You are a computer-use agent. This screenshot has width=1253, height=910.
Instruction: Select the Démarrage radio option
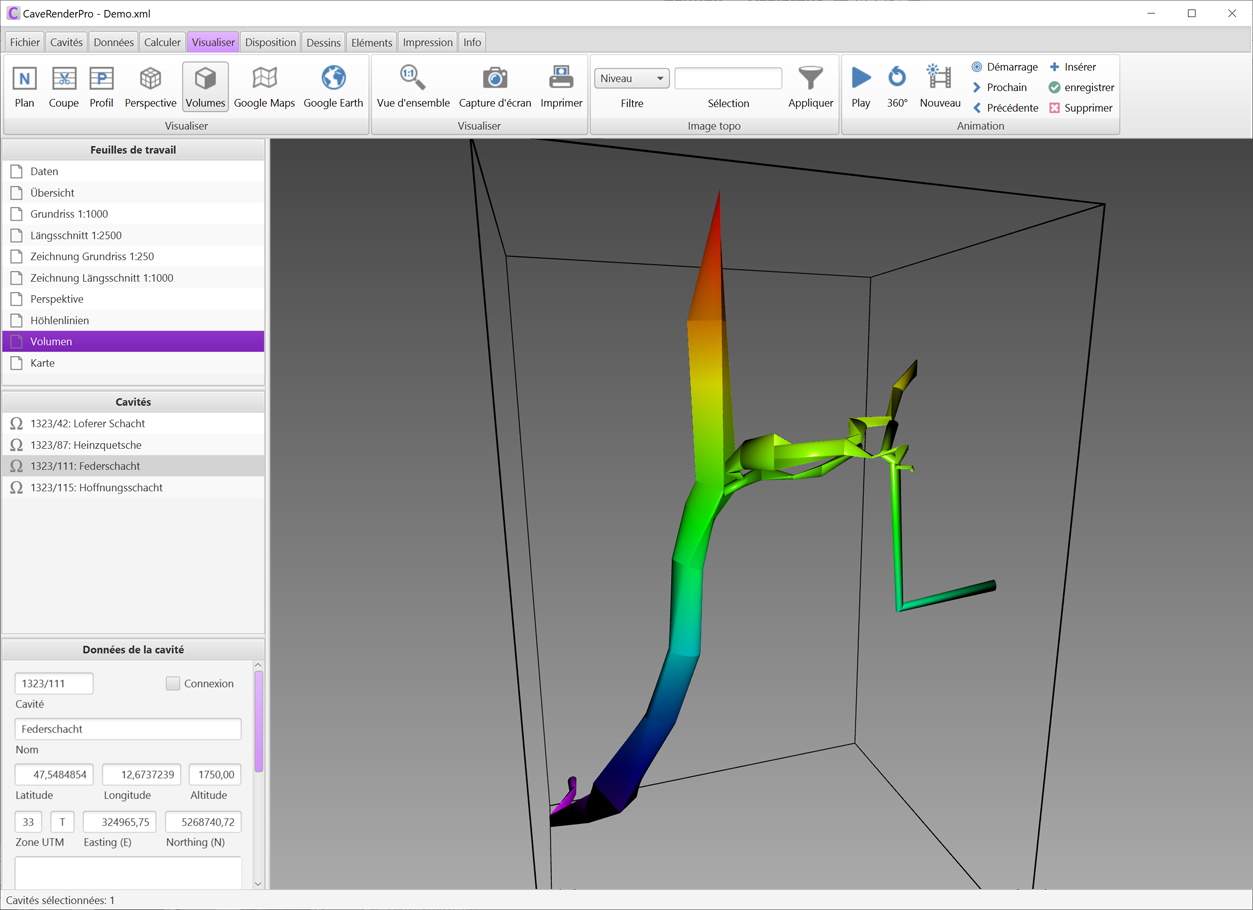(977, 67)
